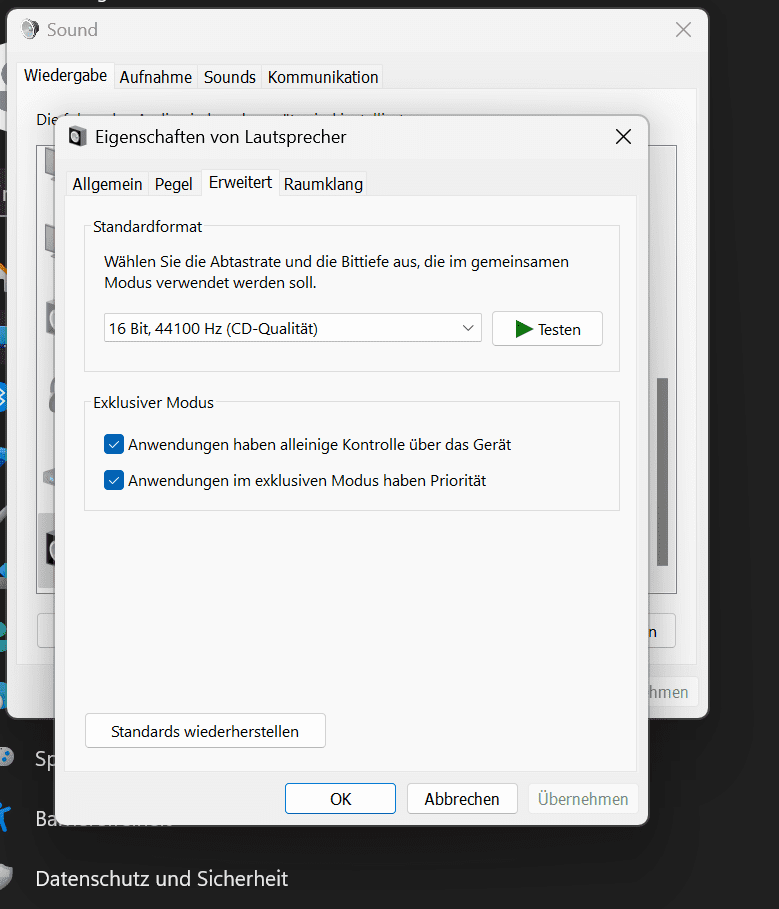Toggle 'Anwendungen im exklusiven Modus haben Priorität' checkbox
779x909 pixels.
[114, 481]
